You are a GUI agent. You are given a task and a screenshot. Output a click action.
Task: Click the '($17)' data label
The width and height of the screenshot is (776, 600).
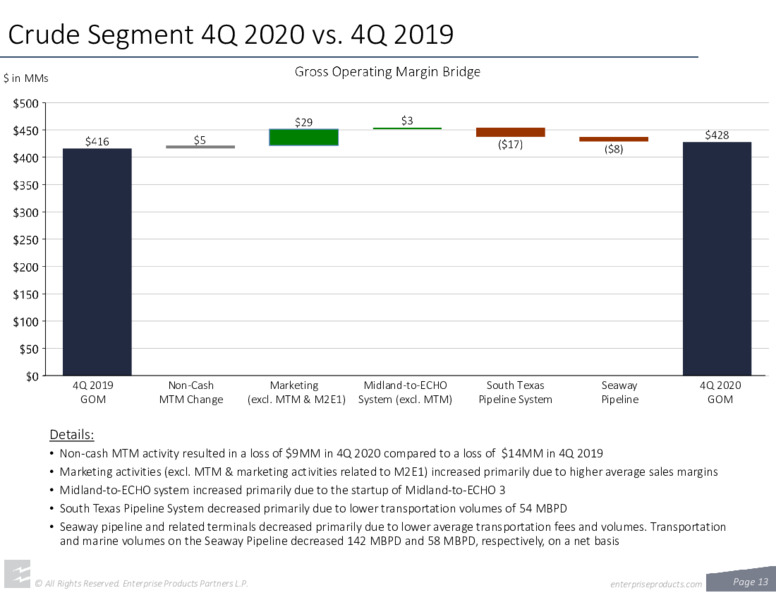tap(510, 145)
